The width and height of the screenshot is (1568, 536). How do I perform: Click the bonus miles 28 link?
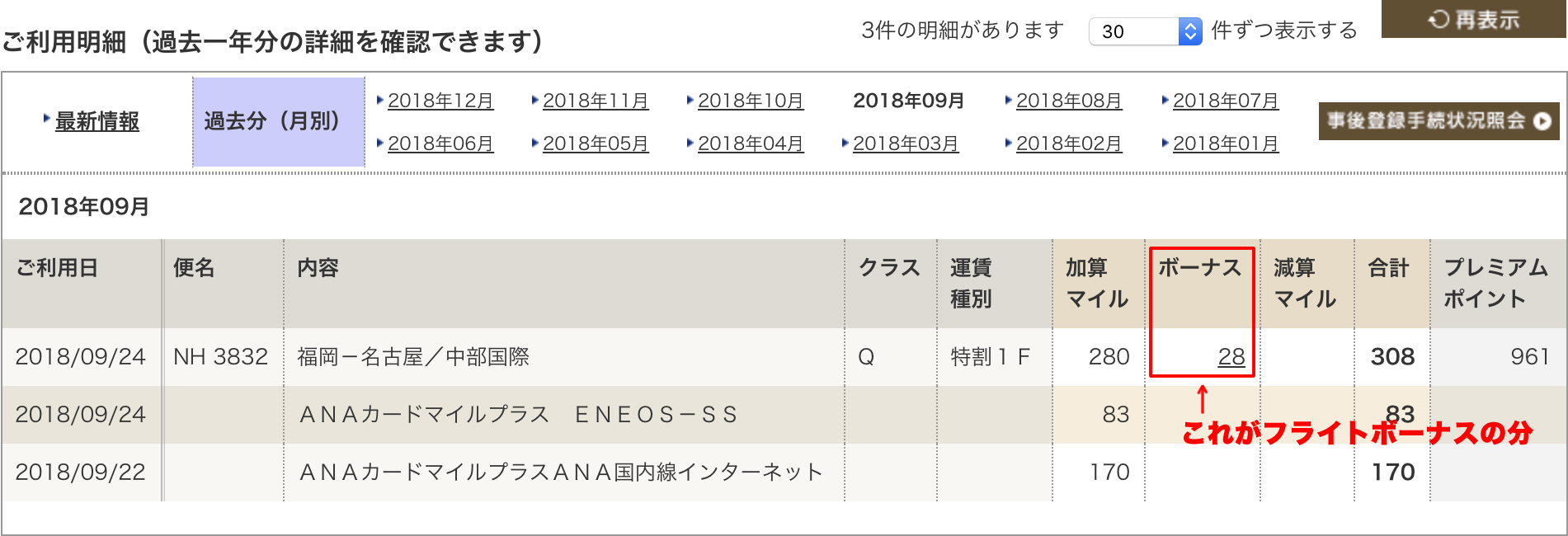[1231, 356]
